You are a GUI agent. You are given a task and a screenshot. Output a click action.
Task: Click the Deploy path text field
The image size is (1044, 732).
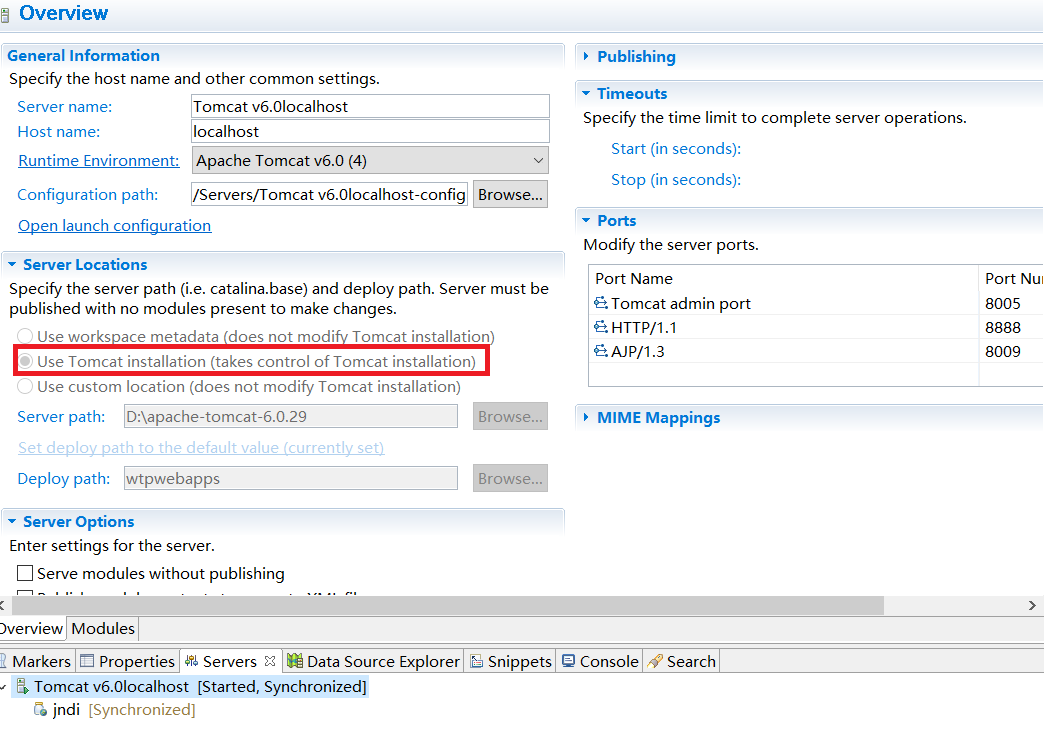point(291,478)
